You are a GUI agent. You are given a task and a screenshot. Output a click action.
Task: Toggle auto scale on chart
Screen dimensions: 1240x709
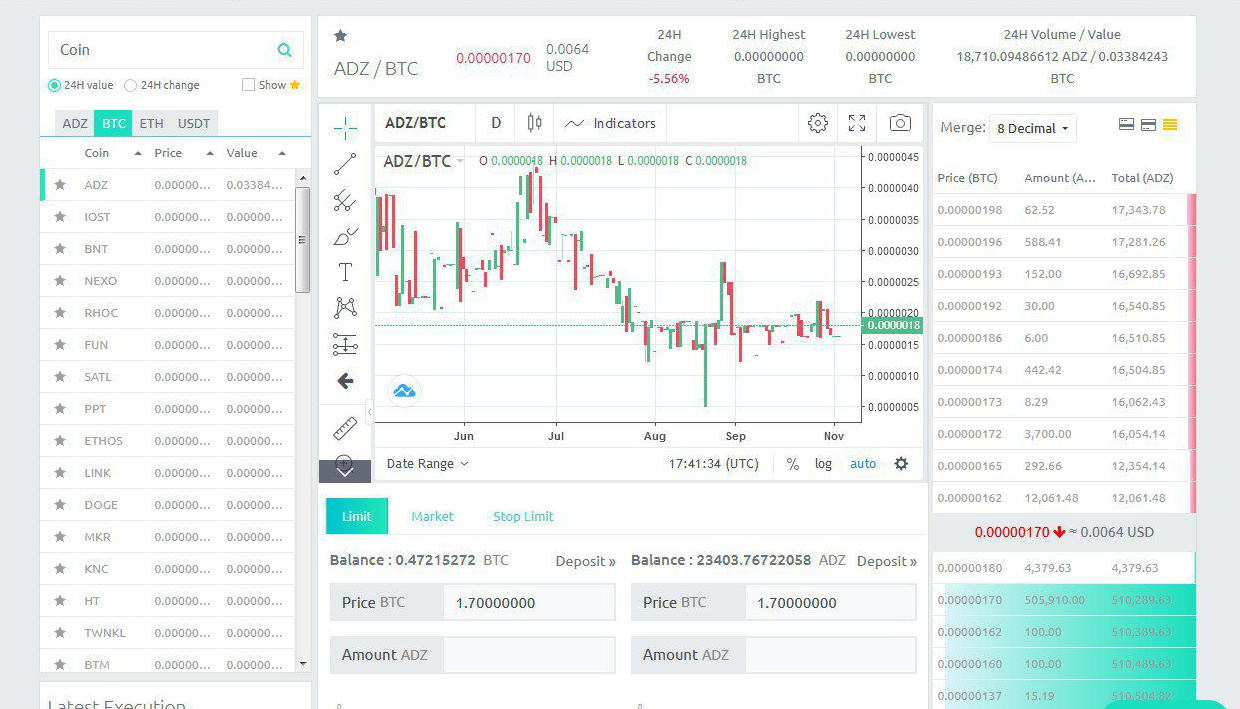coord(863,464)
